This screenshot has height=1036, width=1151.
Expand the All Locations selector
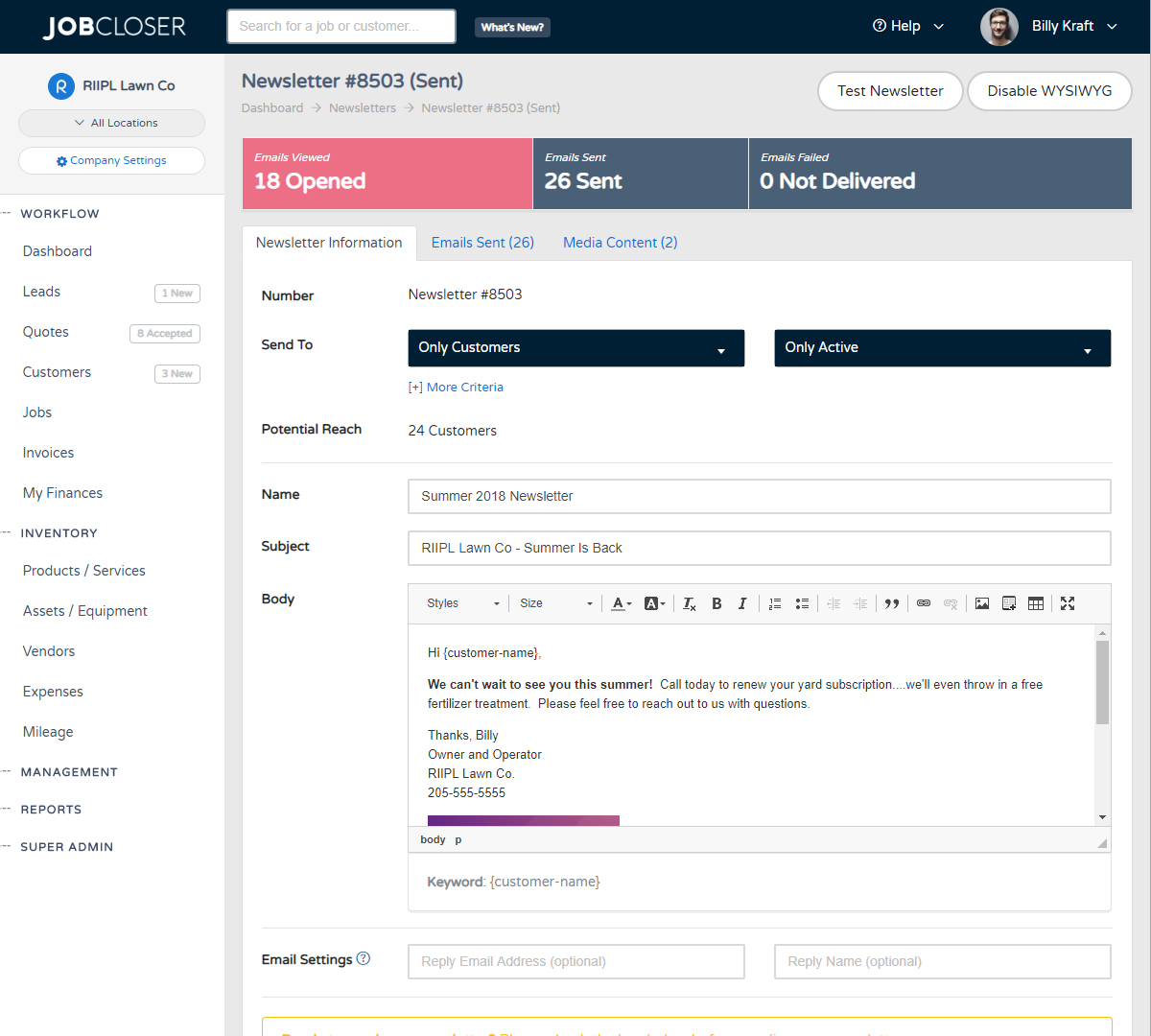pyautogui.click(x=111, y=123)
